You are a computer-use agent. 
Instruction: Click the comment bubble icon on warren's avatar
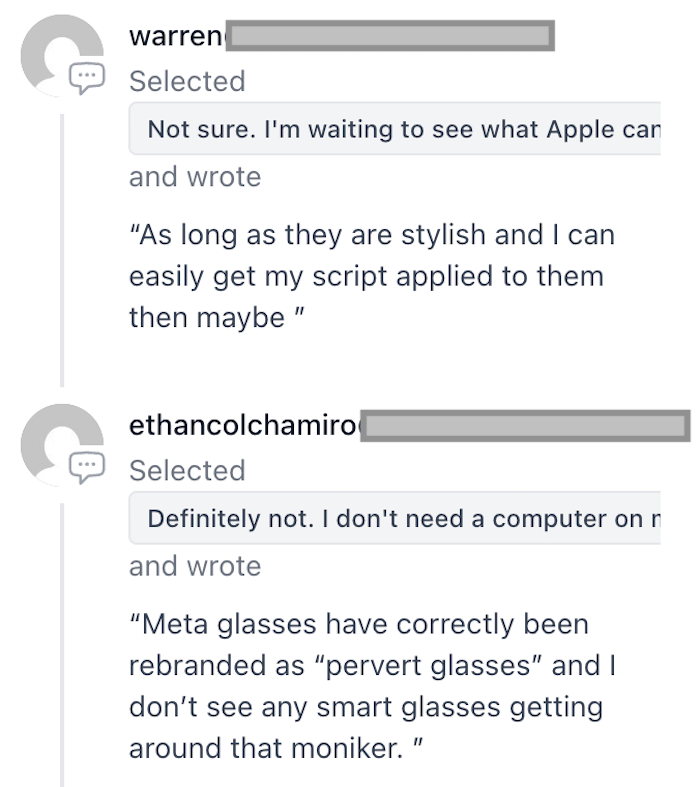coord(87,77)
